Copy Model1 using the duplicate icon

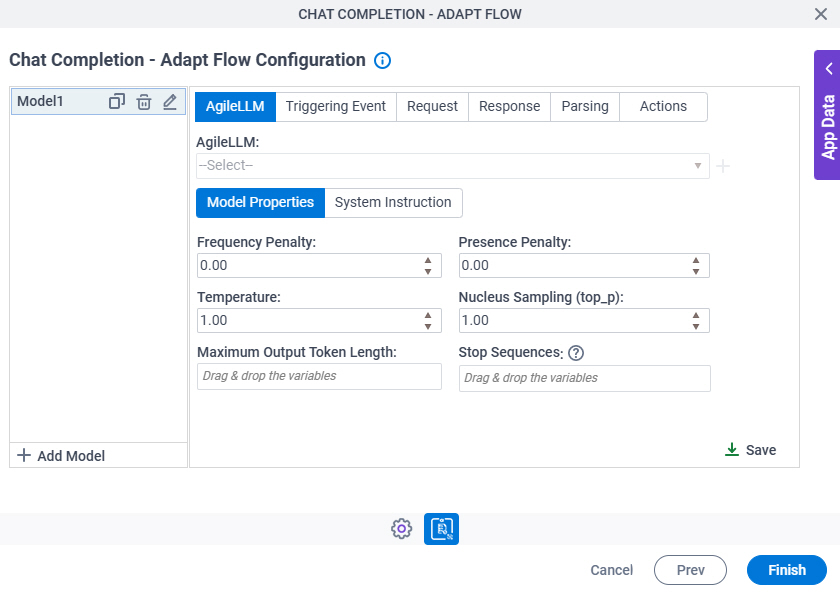[117, 101]
